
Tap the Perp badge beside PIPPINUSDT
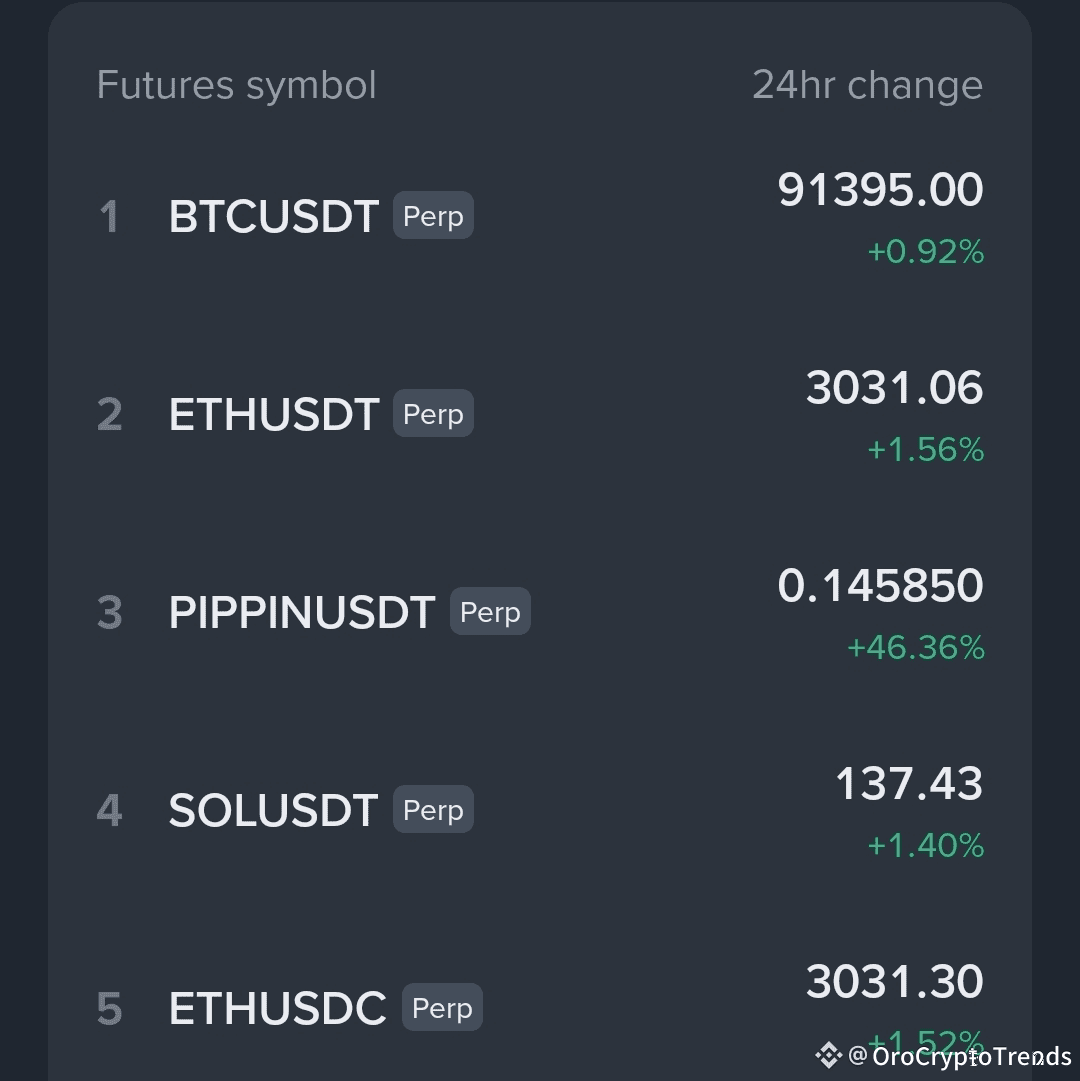(490, 612)
